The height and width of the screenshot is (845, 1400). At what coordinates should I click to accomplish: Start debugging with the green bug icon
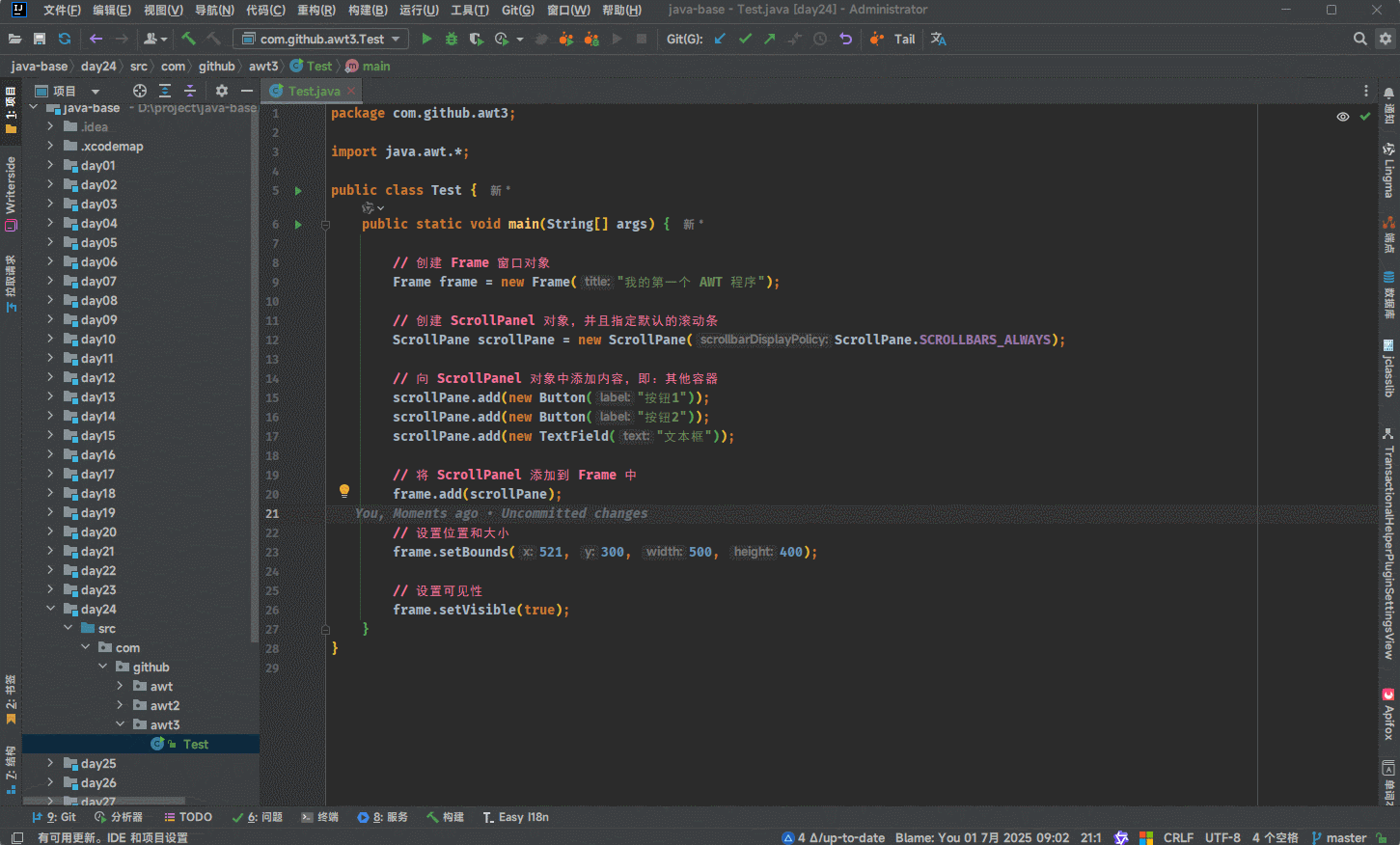pos(452,40)
